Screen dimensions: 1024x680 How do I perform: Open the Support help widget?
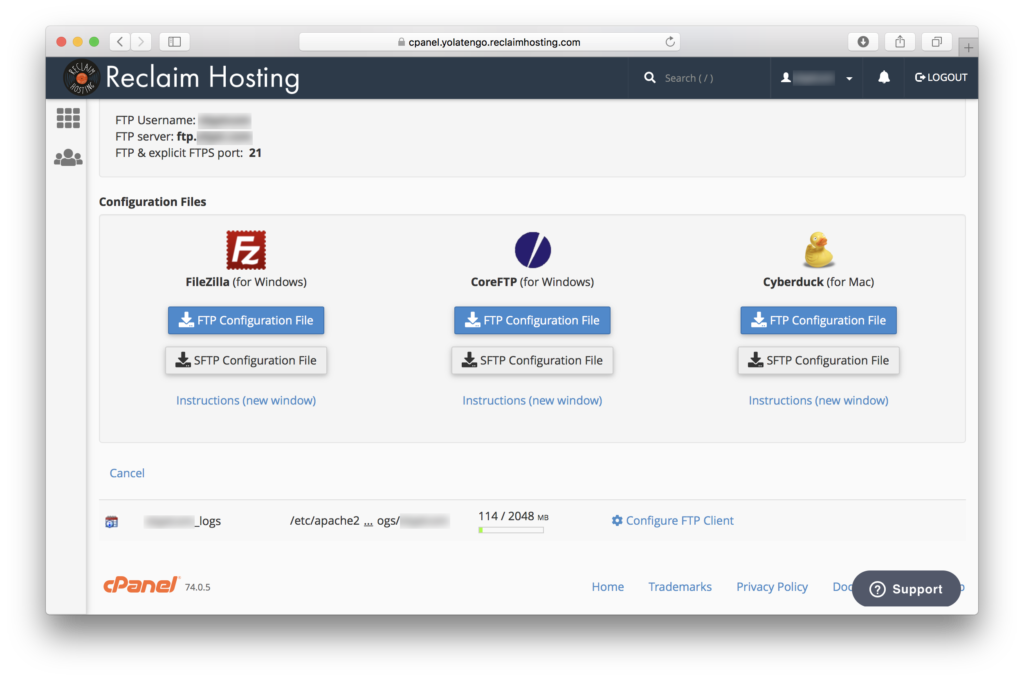pos(906,589)
